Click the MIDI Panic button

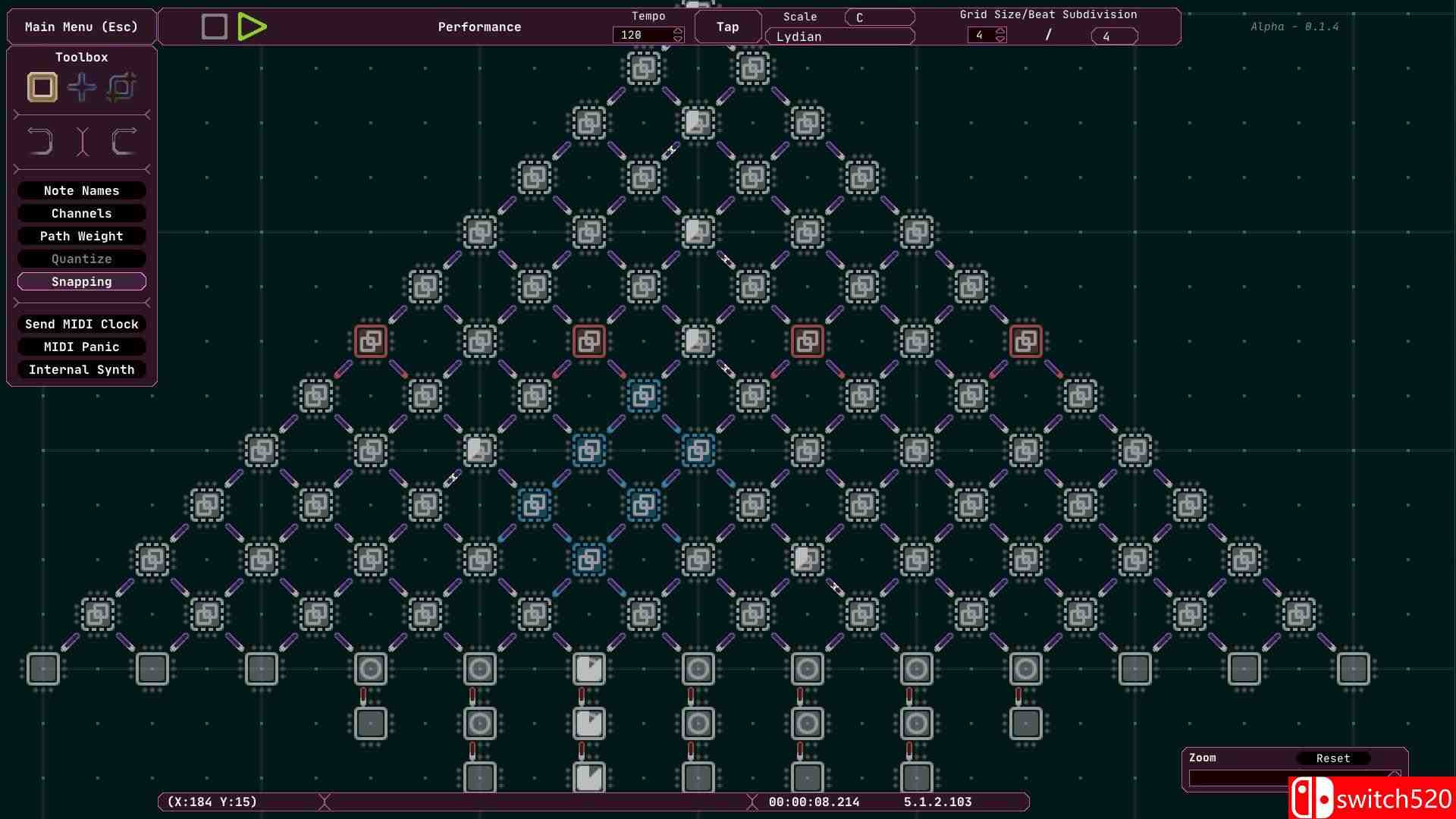[82, 347]
